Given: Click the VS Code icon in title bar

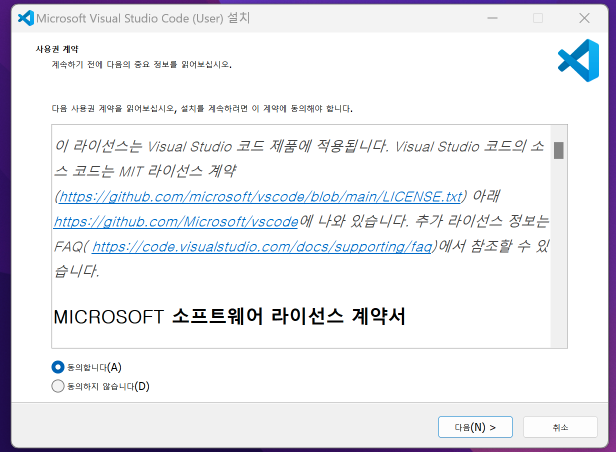Looking at the screenshot, I should pyautogui.click(x=26, y=18).
